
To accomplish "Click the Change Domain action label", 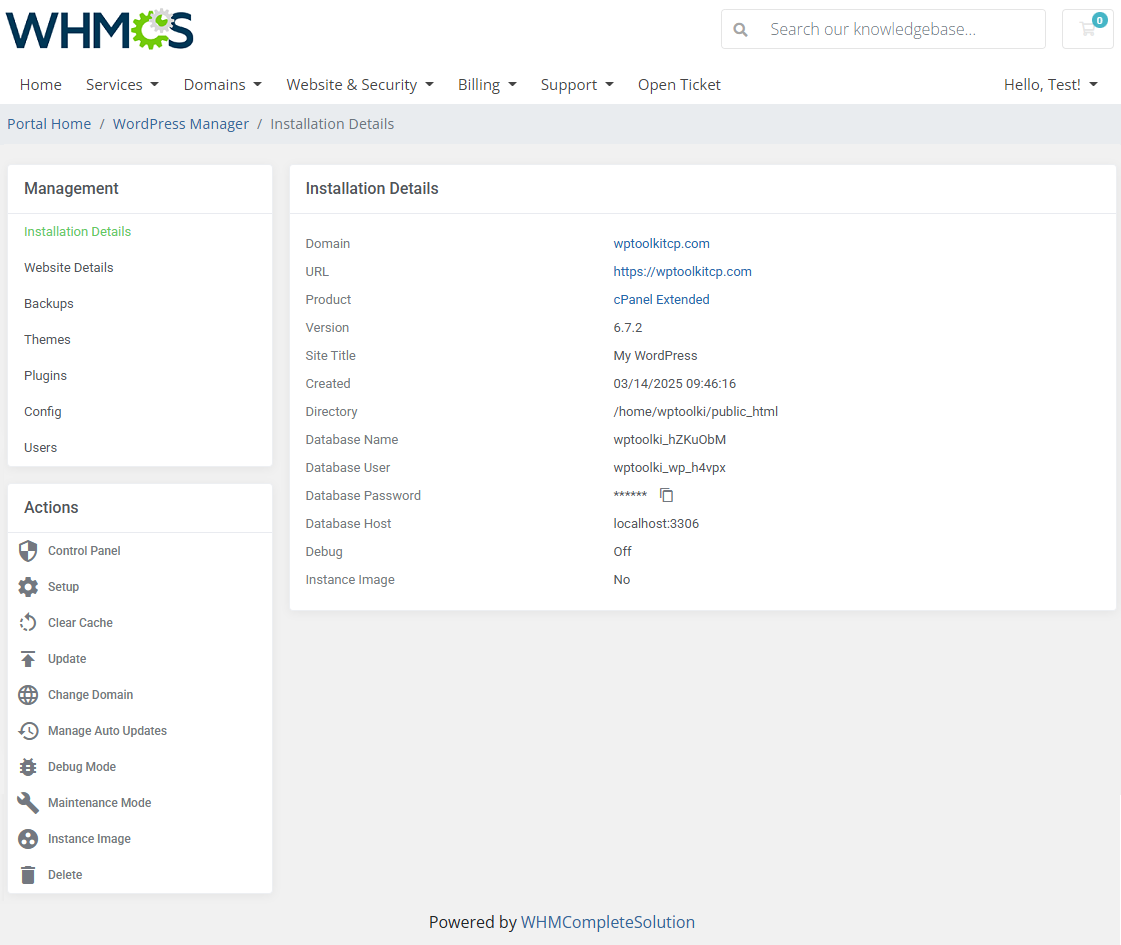I will [x=90, y=695].
